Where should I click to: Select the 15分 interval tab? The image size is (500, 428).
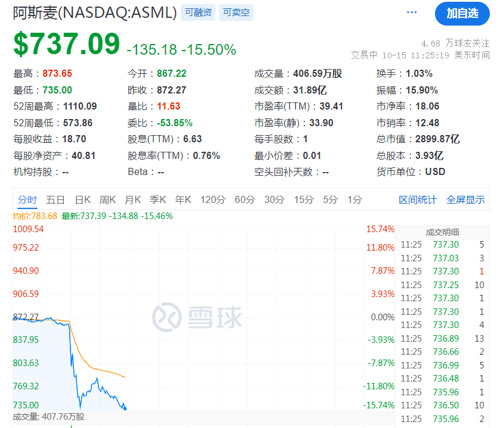pyautogui.click(x=304, y=200)
